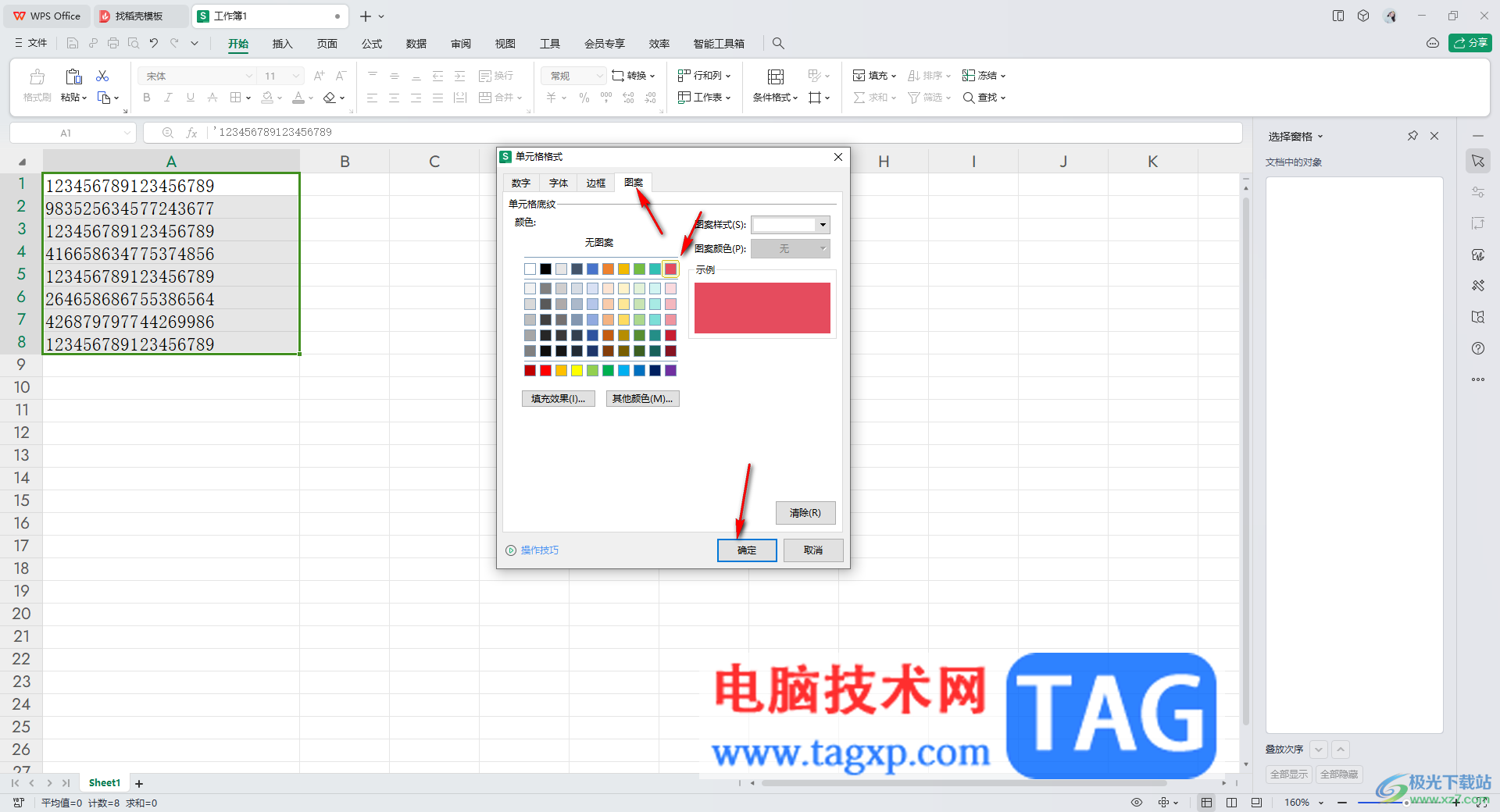The image size is (1500, 812).
Task: Open the pattern style dropdown
Action: [x=823, y=225]
